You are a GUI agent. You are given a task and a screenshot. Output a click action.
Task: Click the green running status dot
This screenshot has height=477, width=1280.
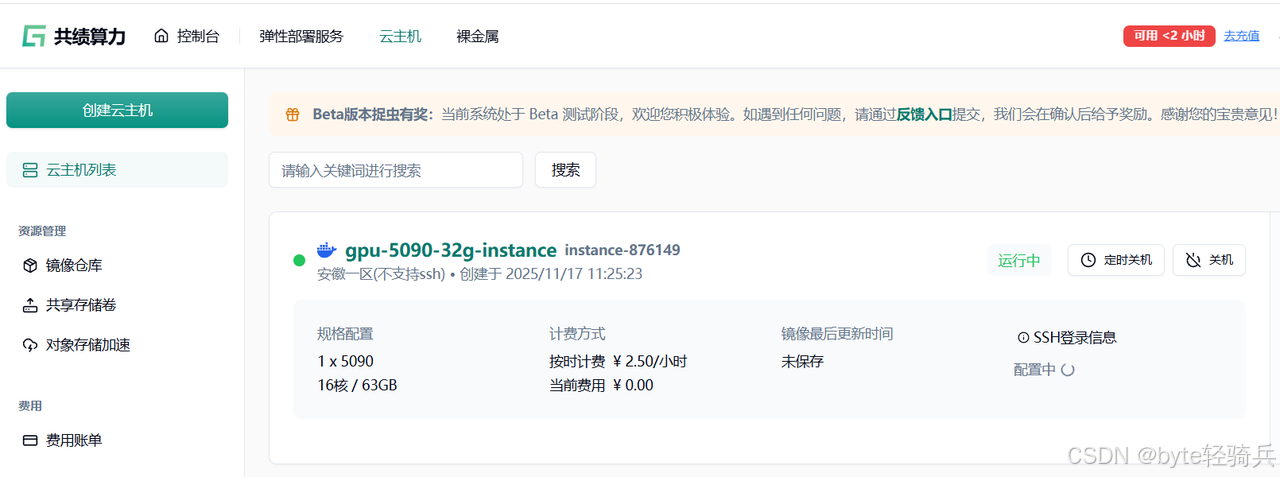(299, 260)
